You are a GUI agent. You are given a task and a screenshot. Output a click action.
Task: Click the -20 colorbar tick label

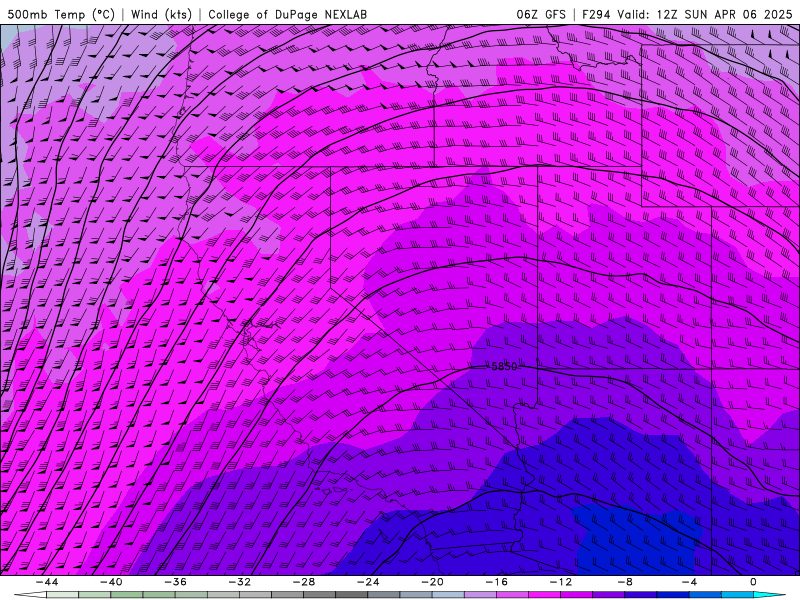432,582
